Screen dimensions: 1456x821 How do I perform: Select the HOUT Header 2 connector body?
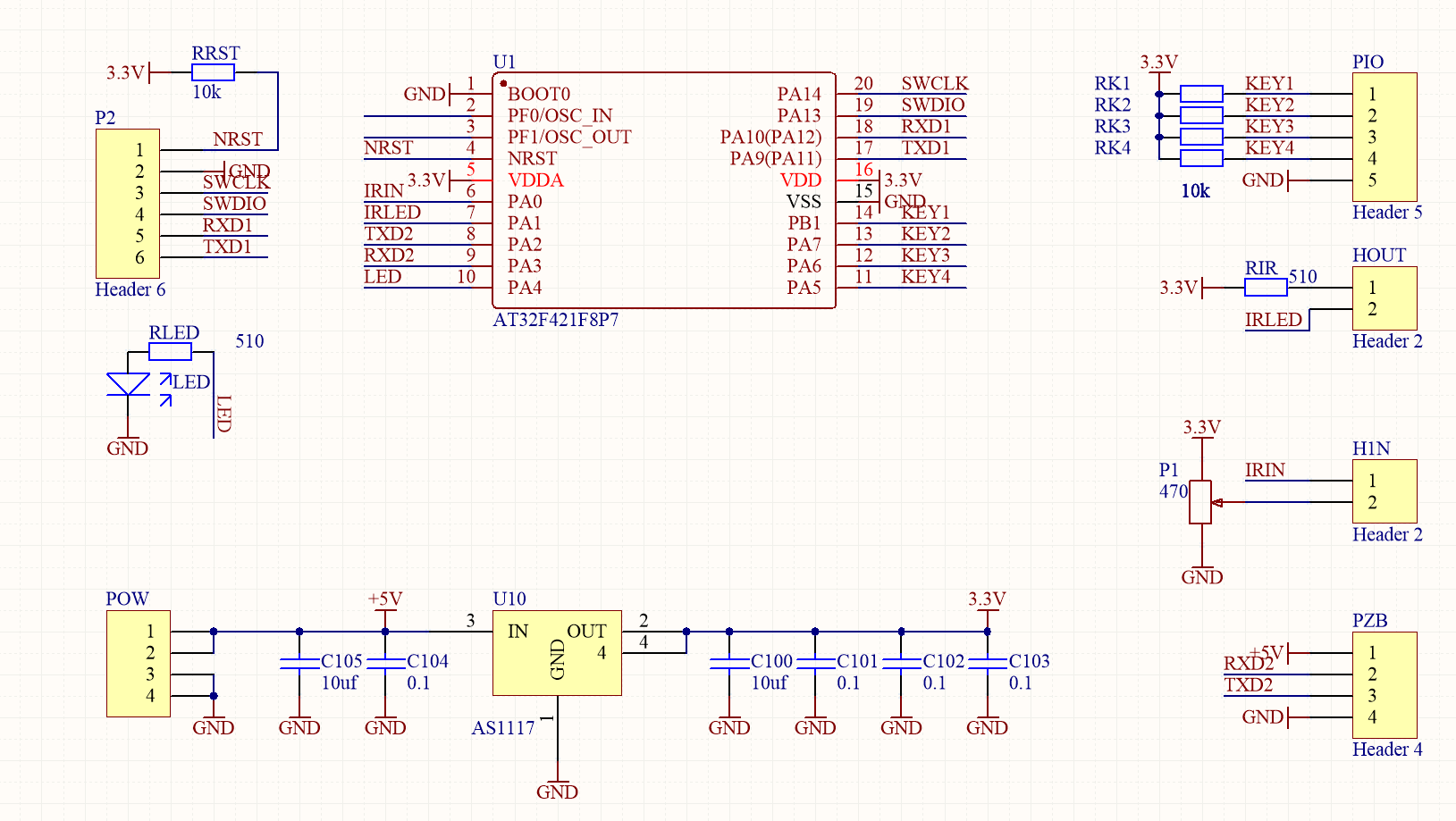[1384, 298]
